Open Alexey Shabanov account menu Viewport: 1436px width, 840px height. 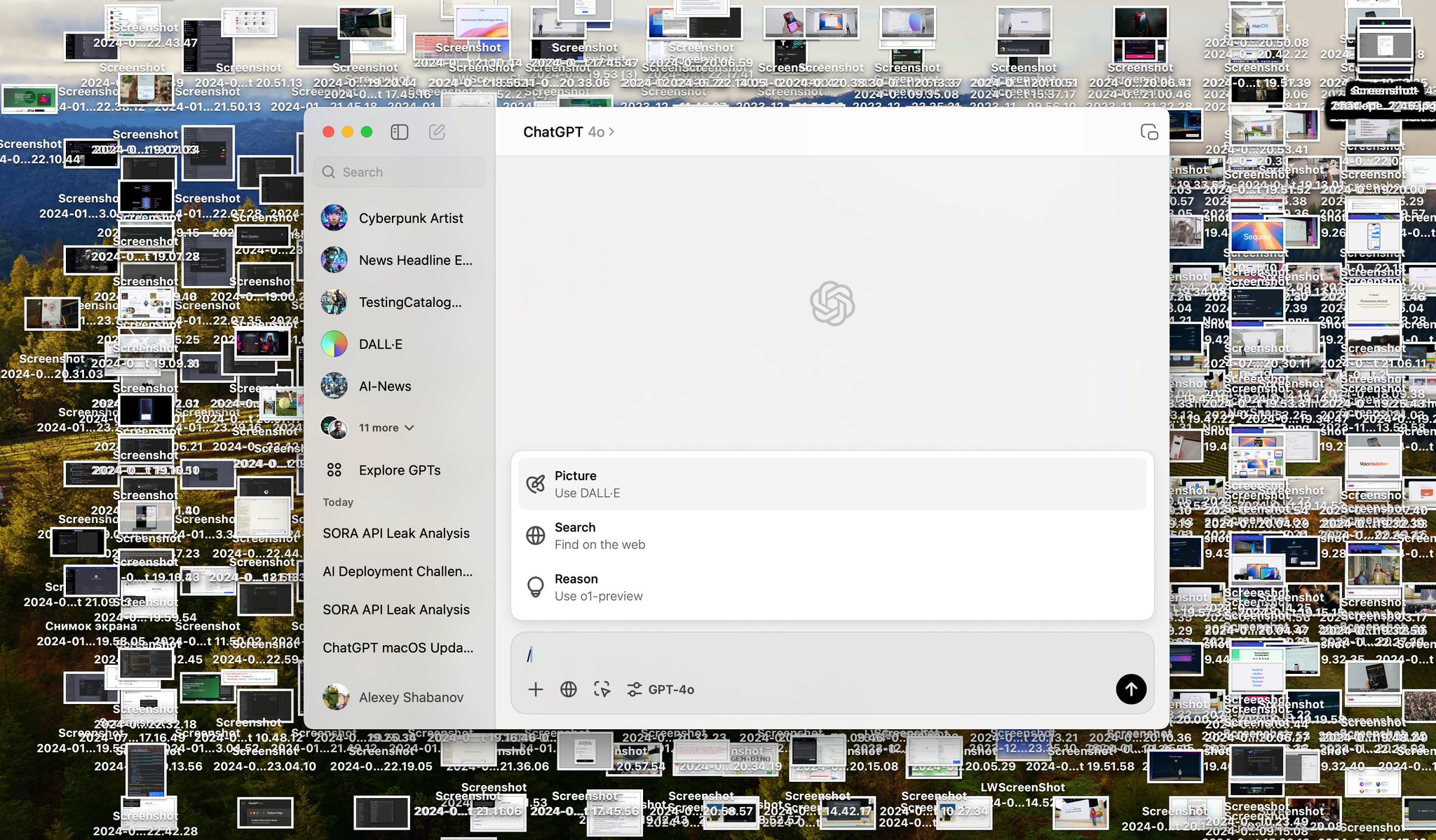tap(399, 697)
